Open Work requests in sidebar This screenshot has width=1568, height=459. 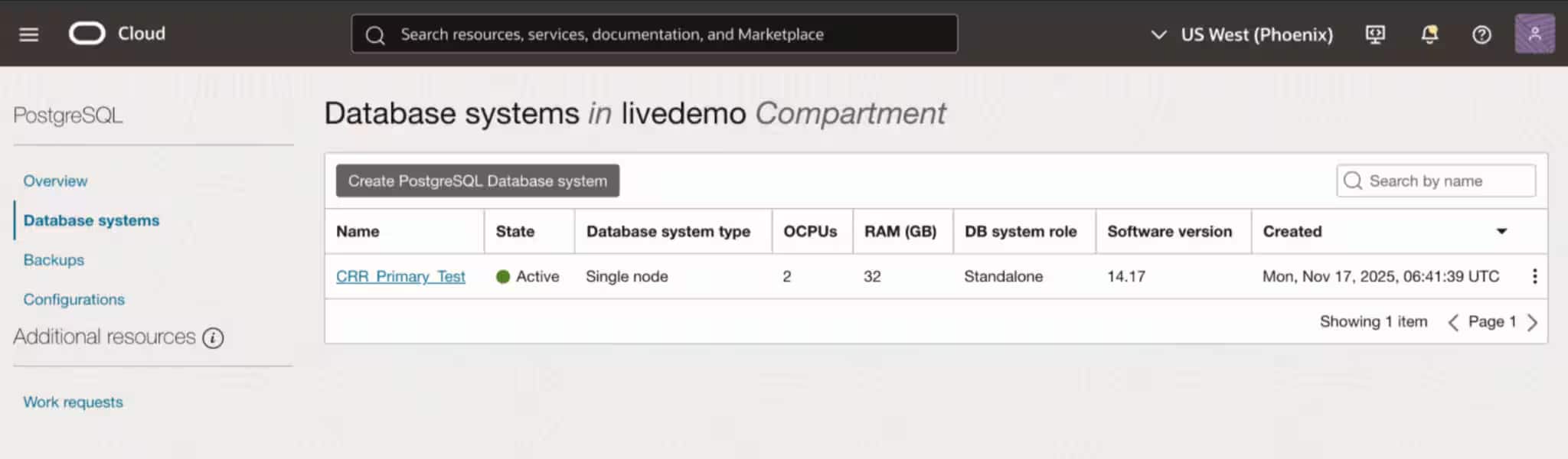pyautogui.click(x=73, y=402)
